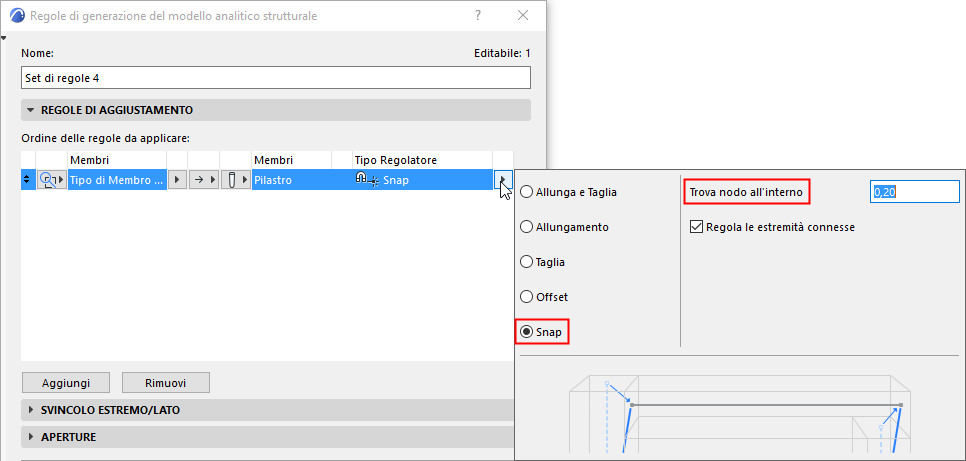Select the Allungamento radio option

[565, 227]
